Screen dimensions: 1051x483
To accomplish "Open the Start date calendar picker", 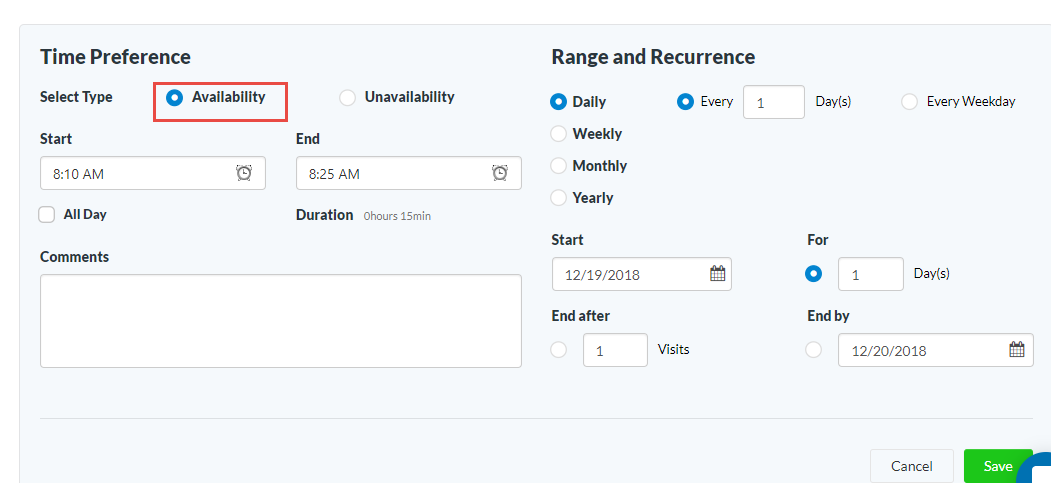I will coord(717,274).
